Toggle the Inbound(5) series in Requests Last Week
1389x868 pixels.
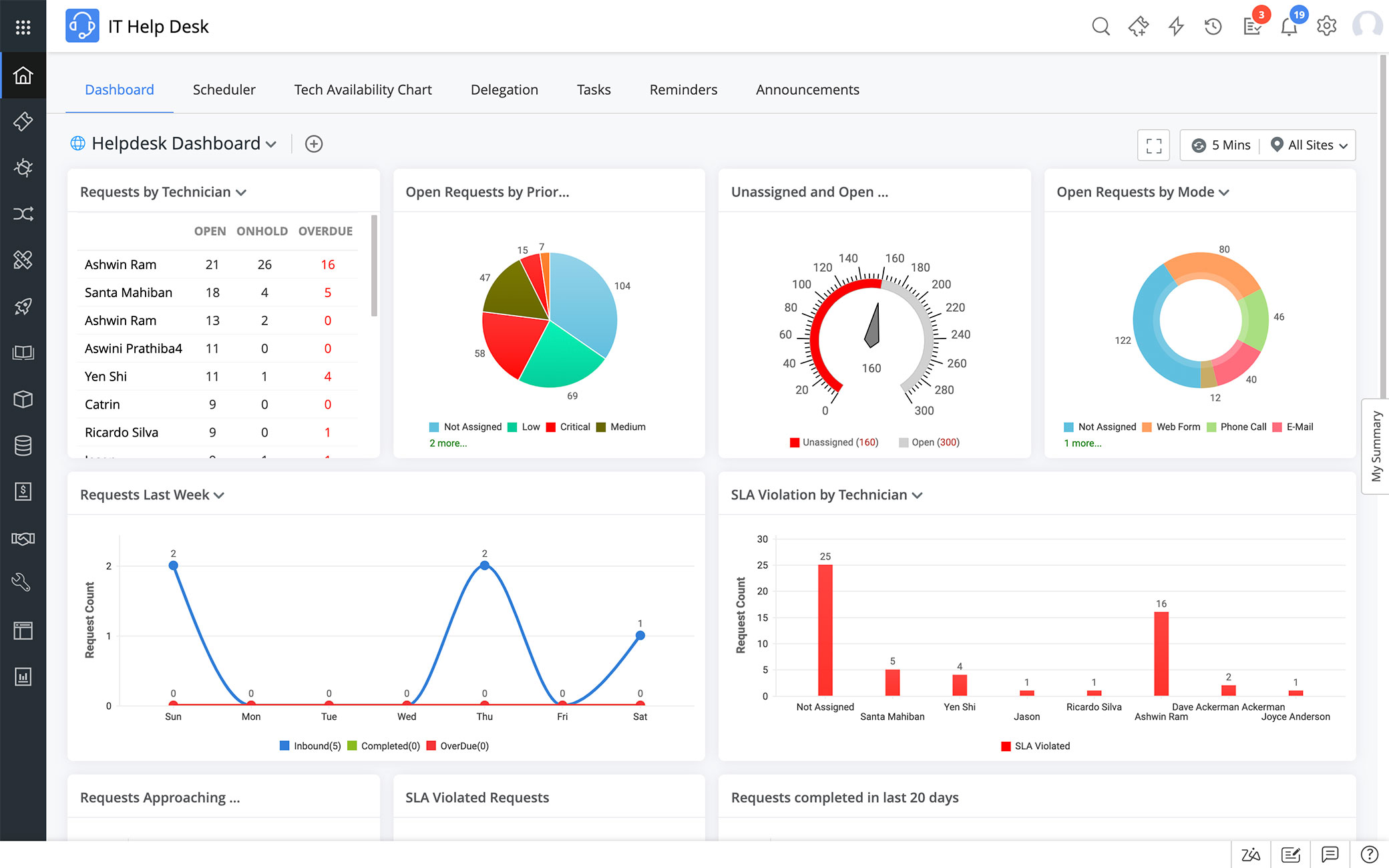(310, 746)
